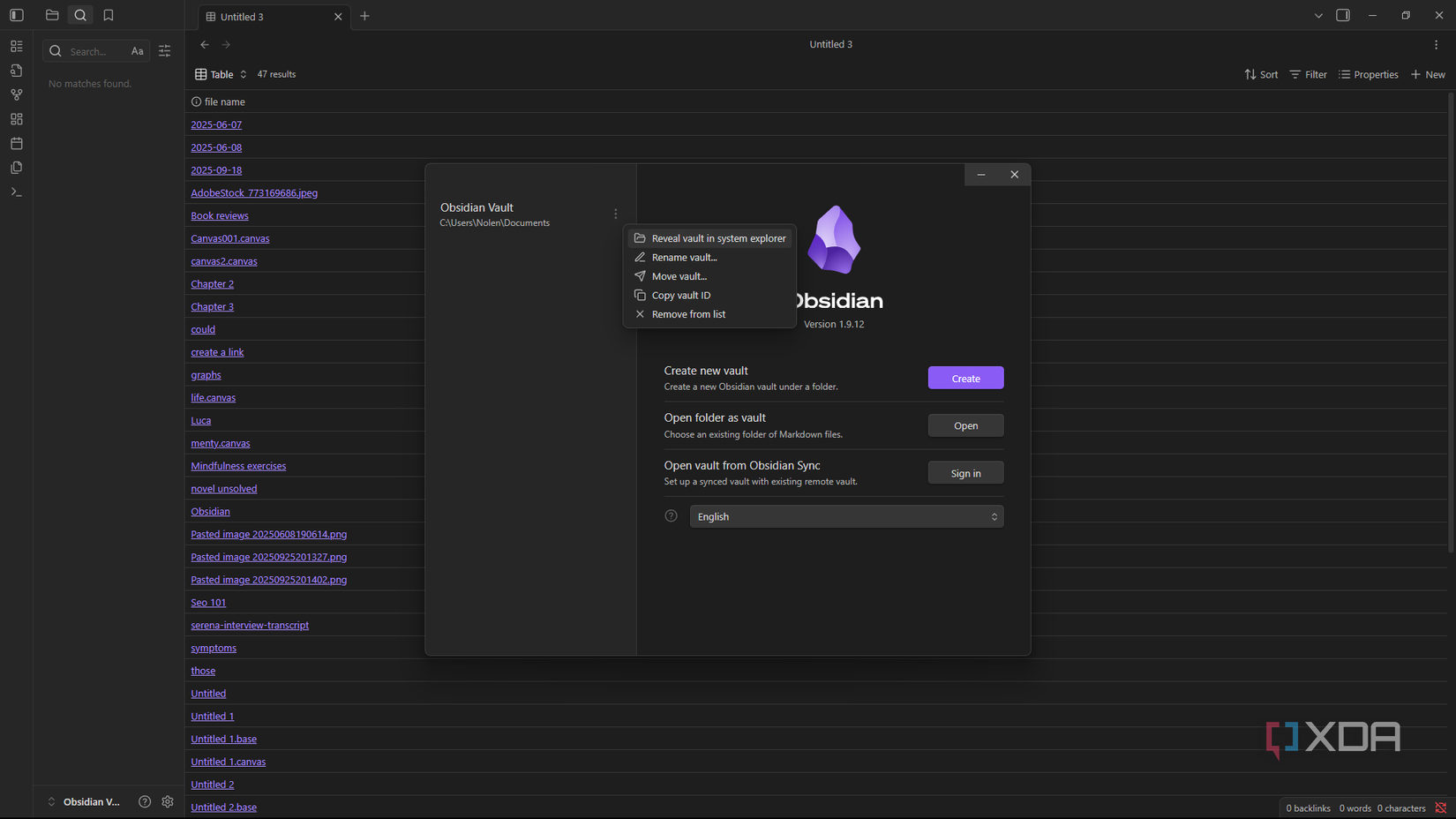Open the bookmarks panel icon

click(x=109, y=15)
